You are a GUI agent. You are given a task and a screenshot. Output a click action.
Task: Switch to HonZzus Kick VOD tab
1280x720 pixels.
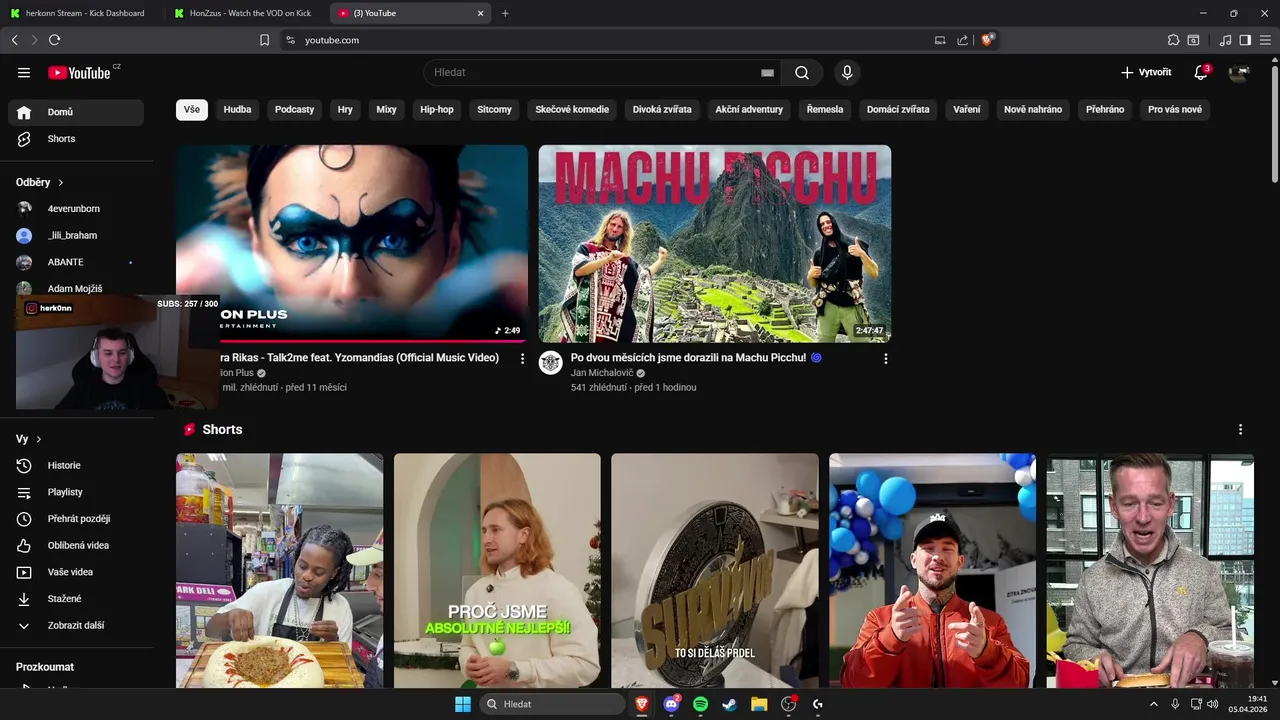click(x=246, y=13)
